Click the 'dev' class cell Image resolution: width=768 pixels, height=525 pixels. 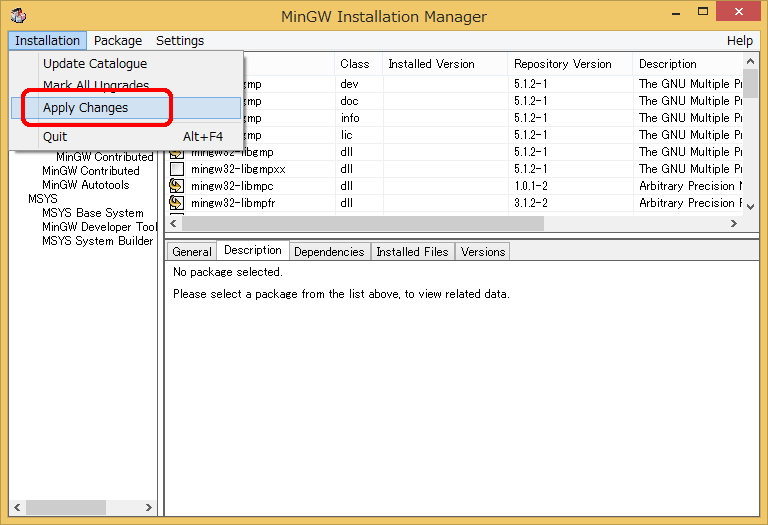[x=349, y=84]
